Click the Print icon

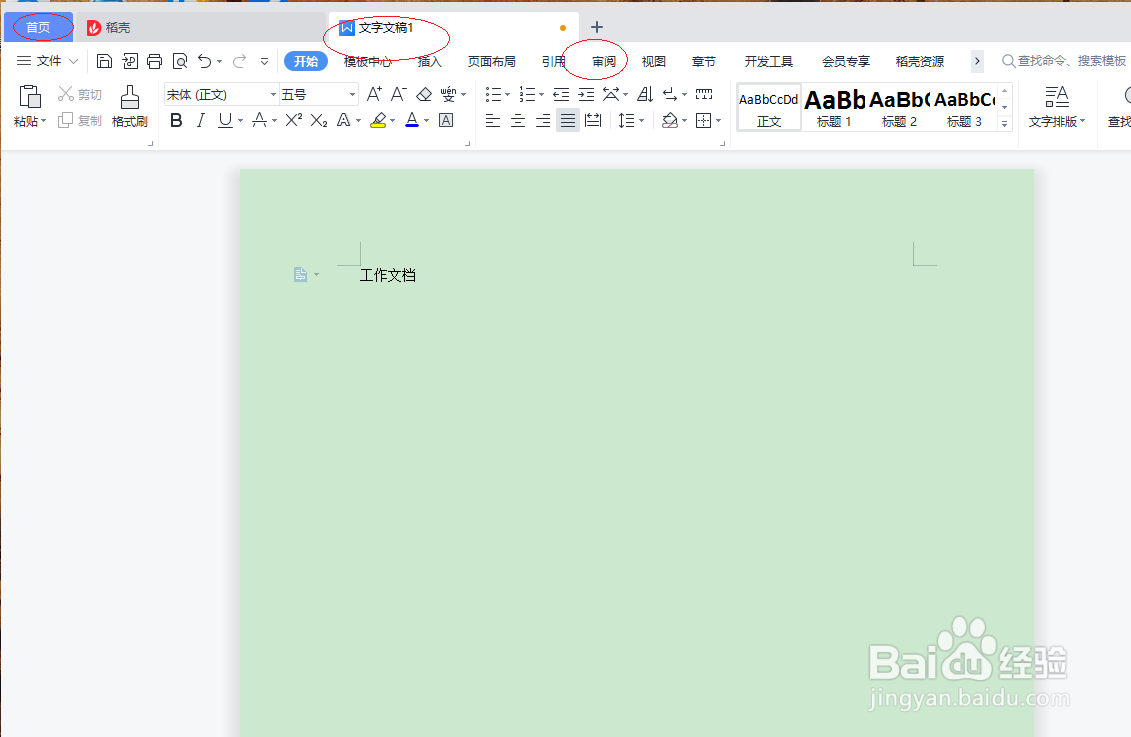[154, 61]
